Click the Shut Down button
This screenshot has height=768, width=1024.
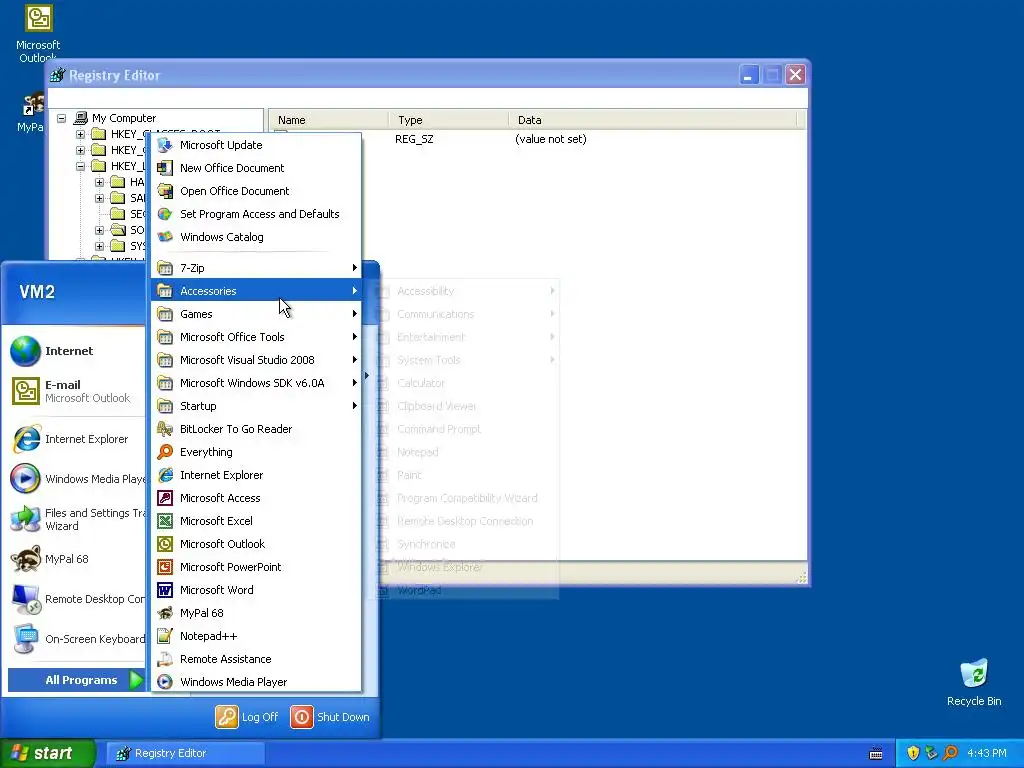330,717
